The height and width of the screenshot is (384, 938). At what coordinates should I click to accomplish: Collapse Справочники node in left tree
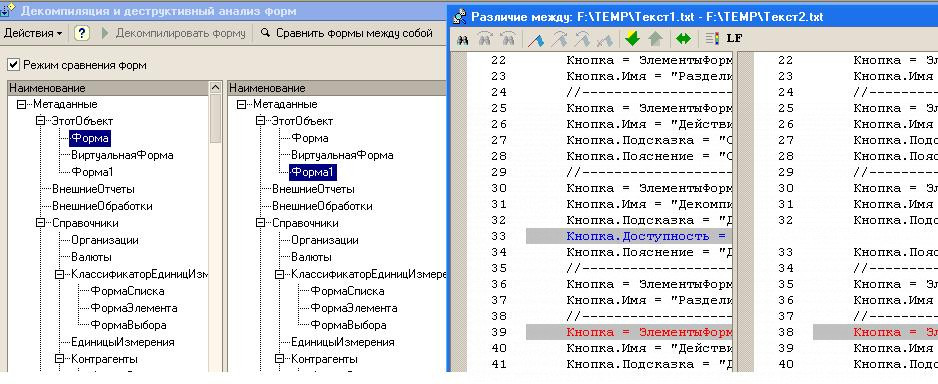[x=41, y=223]
